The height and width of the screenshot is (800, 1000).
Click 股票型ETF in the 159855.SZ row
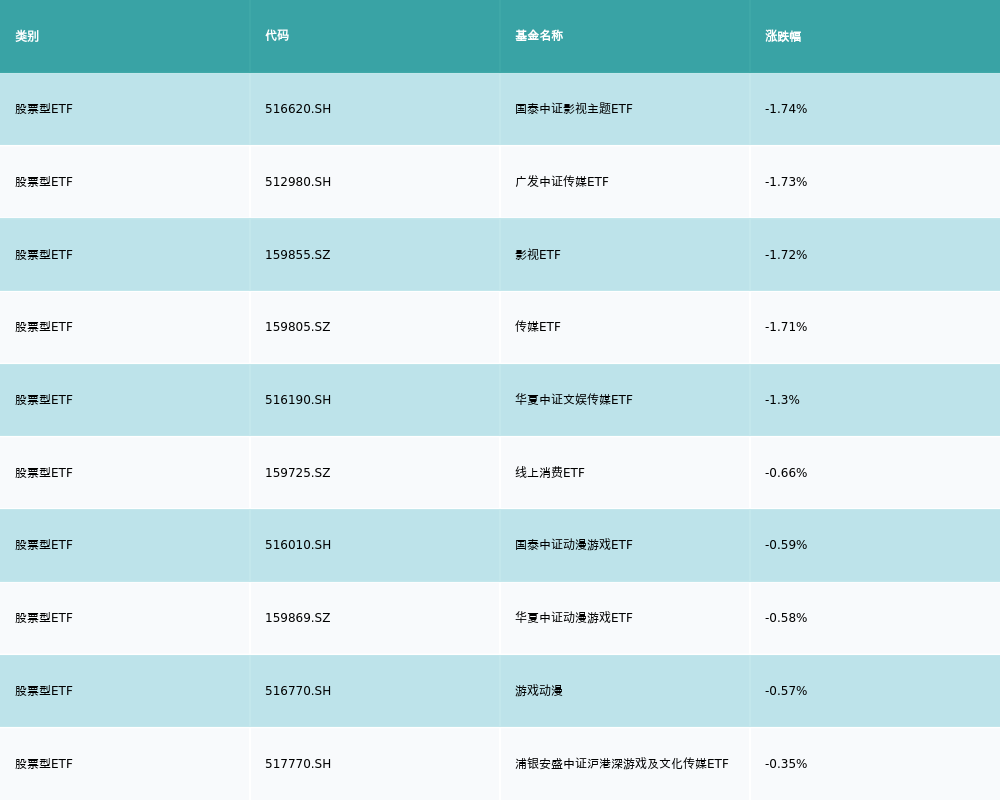tap(44, 255)
